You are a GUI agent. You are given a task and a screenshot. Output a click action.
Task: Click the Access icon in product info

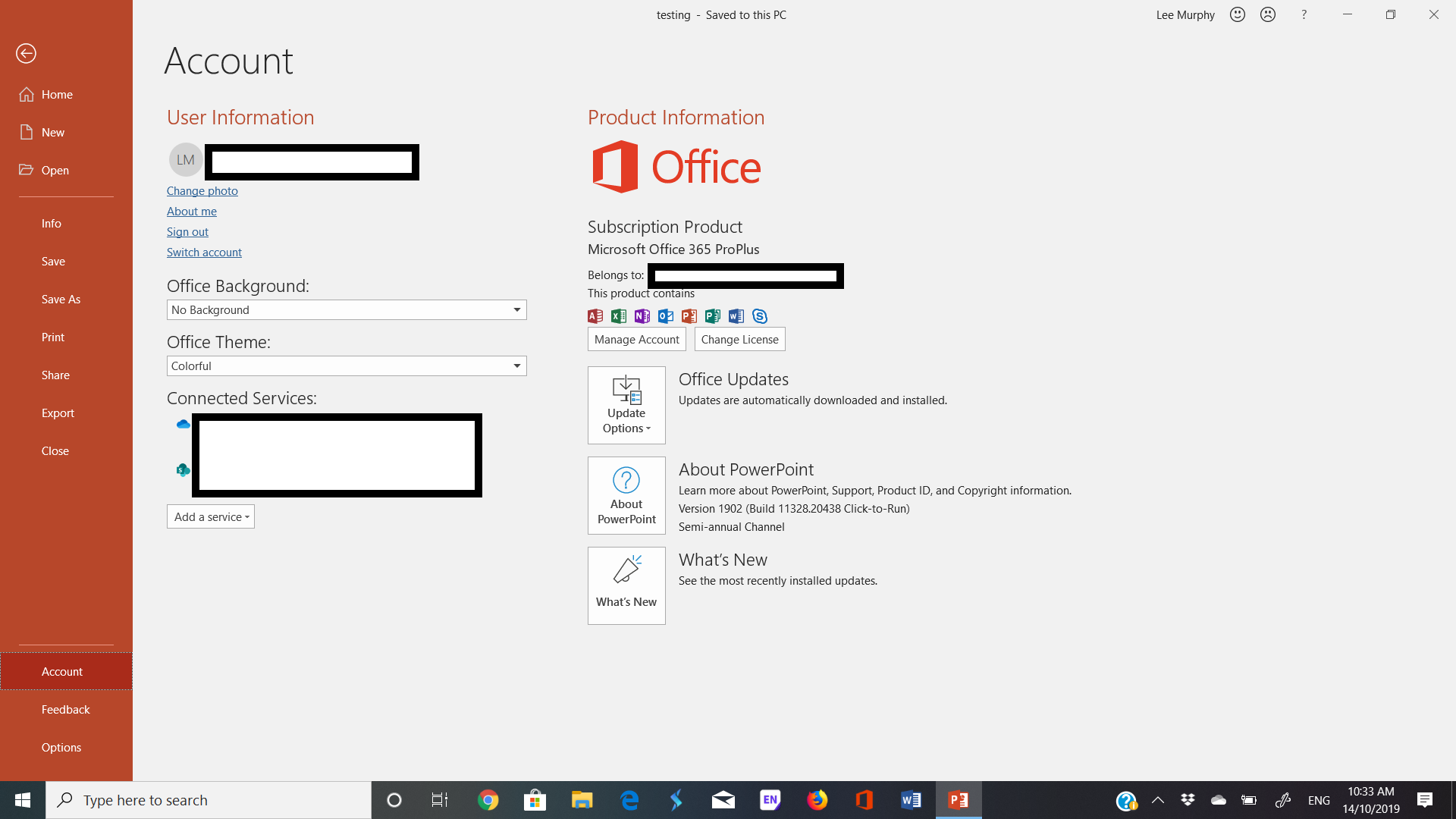coord(594,315)
